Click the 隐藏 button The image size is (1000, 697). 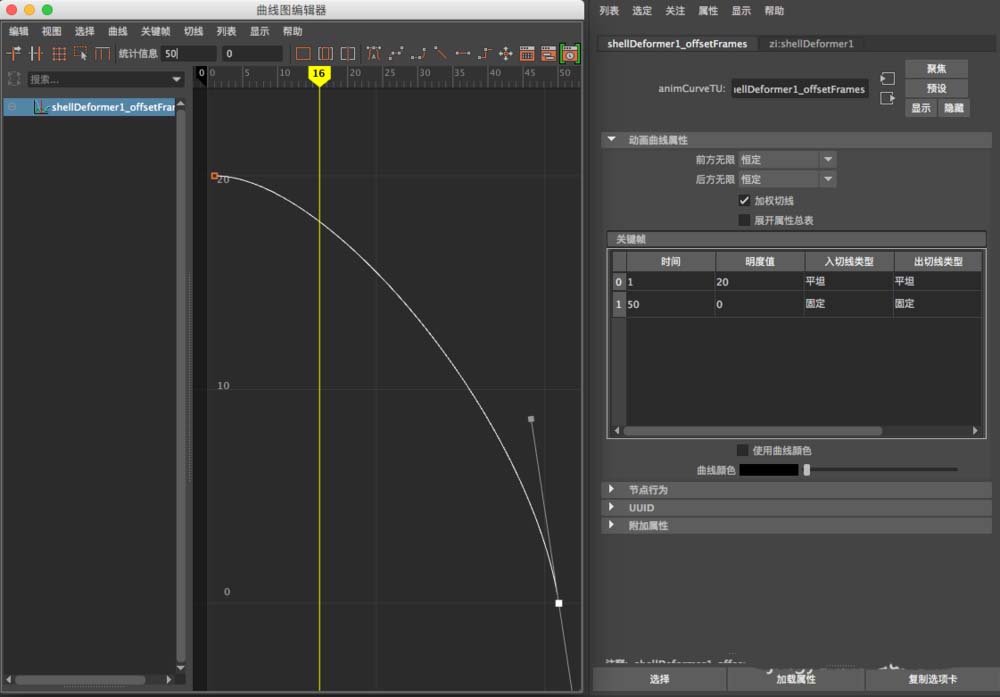pyautogui.click(x=954, y=108)
